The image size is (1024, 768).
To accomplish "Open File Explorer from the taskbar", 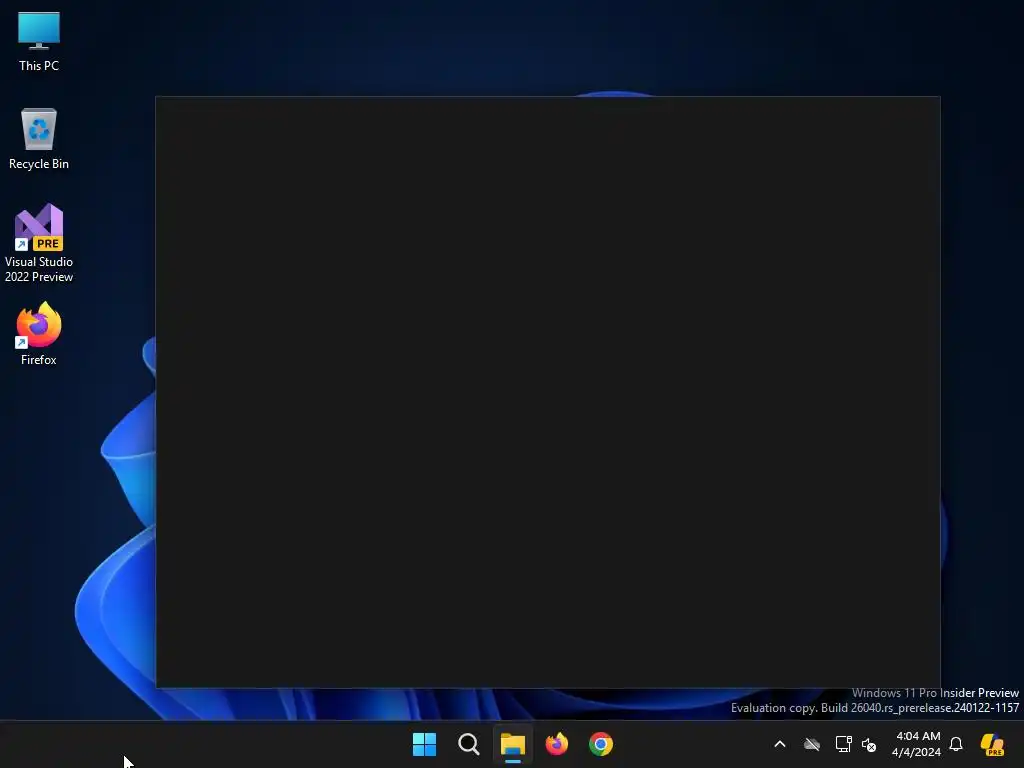I will pyautogui.click(x=513, y=744).
